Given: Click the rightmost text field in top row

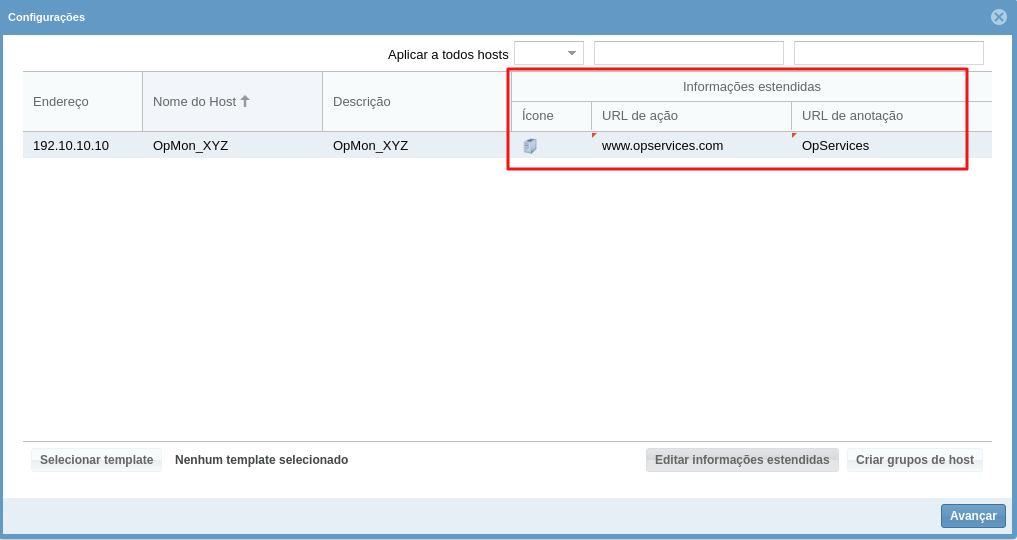Looking at the screenshot, I should click(x=888, y=53).
